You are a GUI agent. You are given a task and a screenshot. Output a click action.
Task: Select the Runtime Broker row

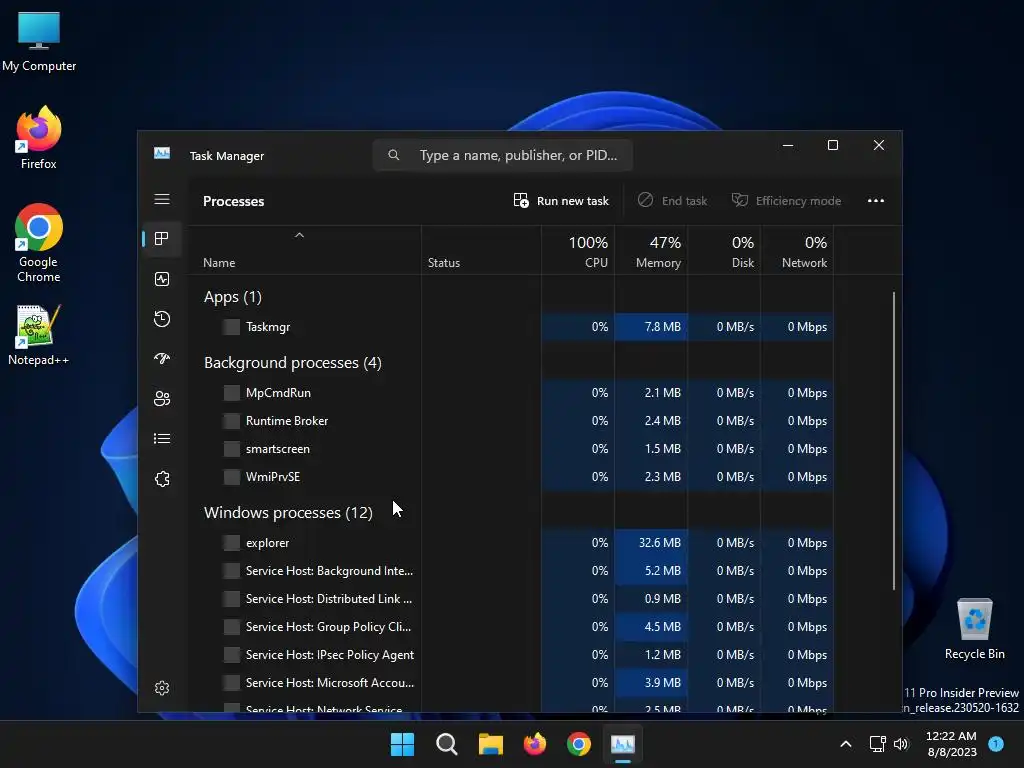click(x=511, y=421)
